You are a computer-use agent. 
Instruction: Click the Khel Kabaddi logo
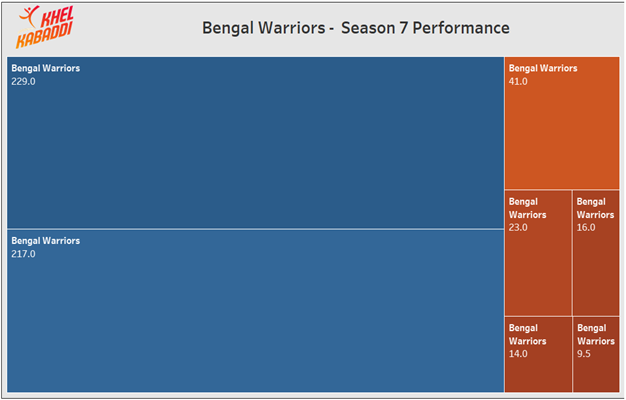[45, 27]
